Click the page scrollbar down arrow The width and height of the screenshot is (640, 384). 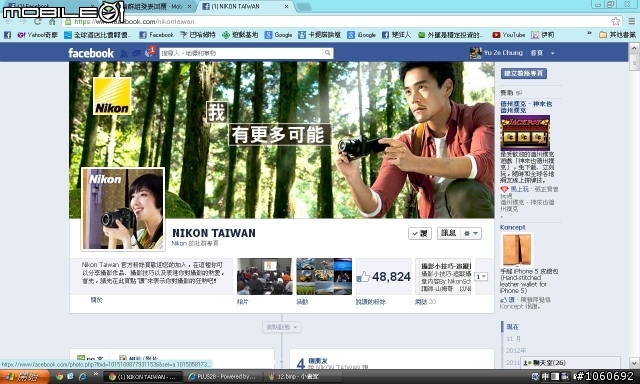click(x=634, y=362)
